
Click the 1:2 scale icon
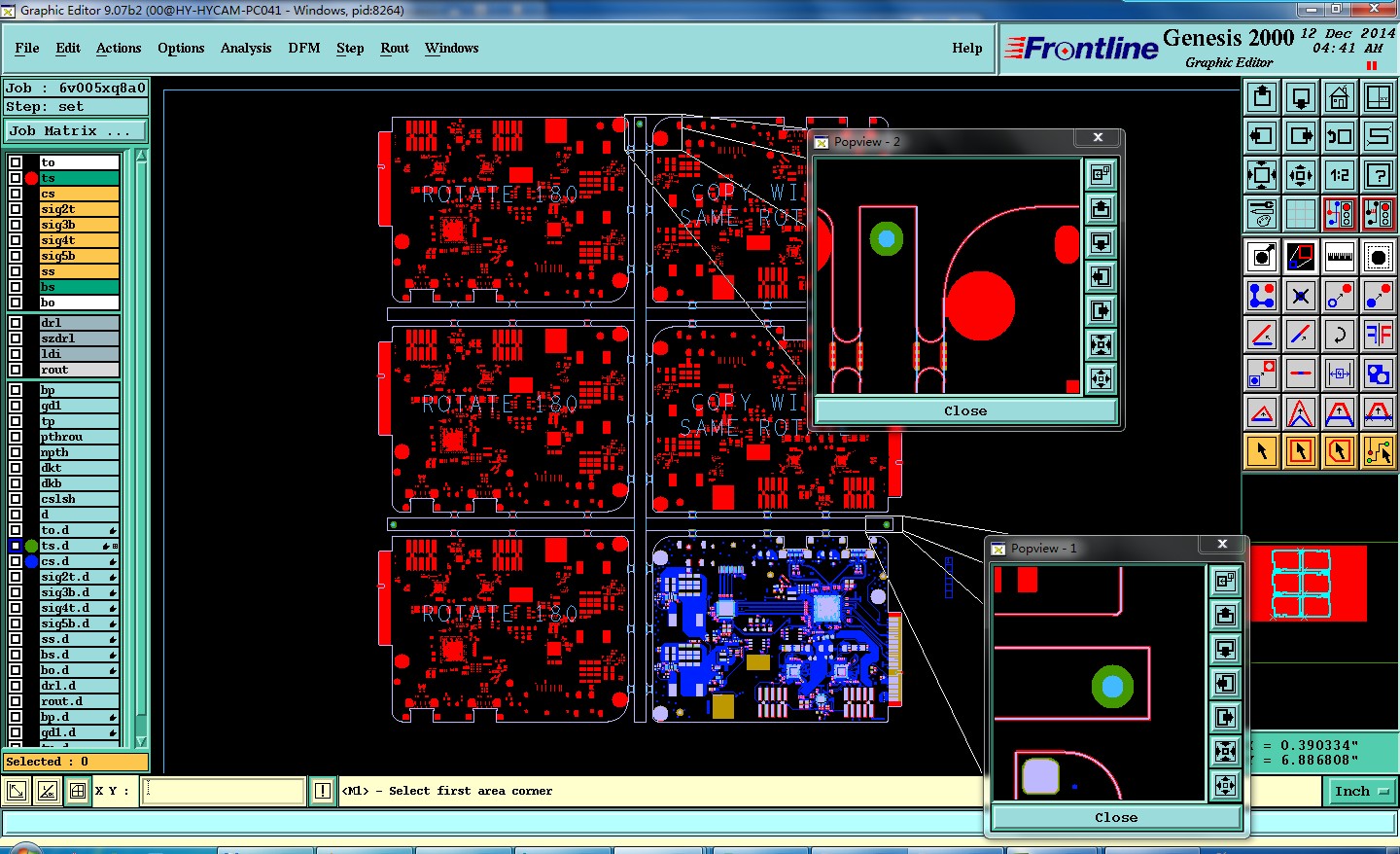[x=1340, y=175]
